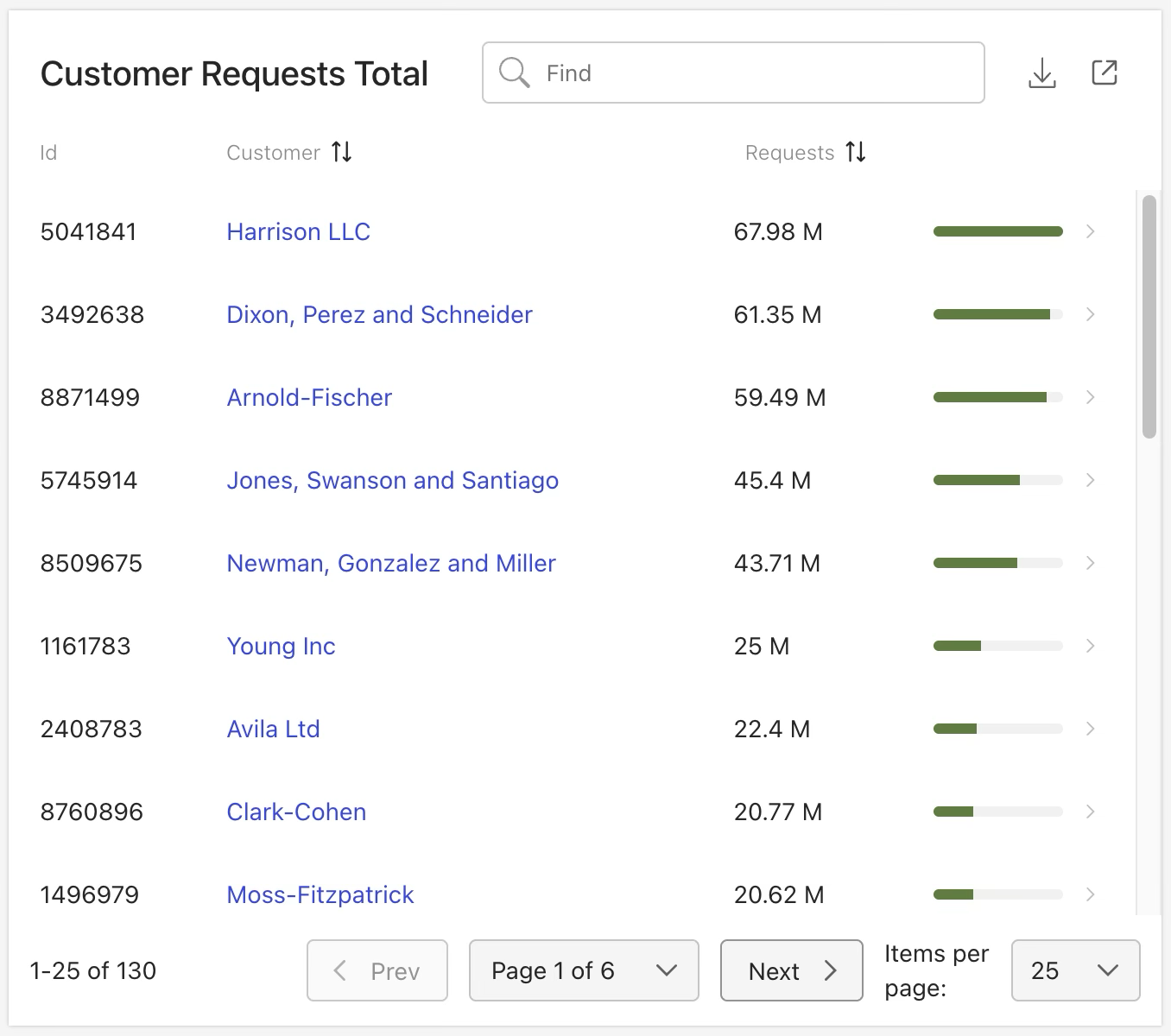Screen dimensions: 1171x1036
Task: Open Newman, Gonzalez and Miller link
Action: [x=391, y=563]
